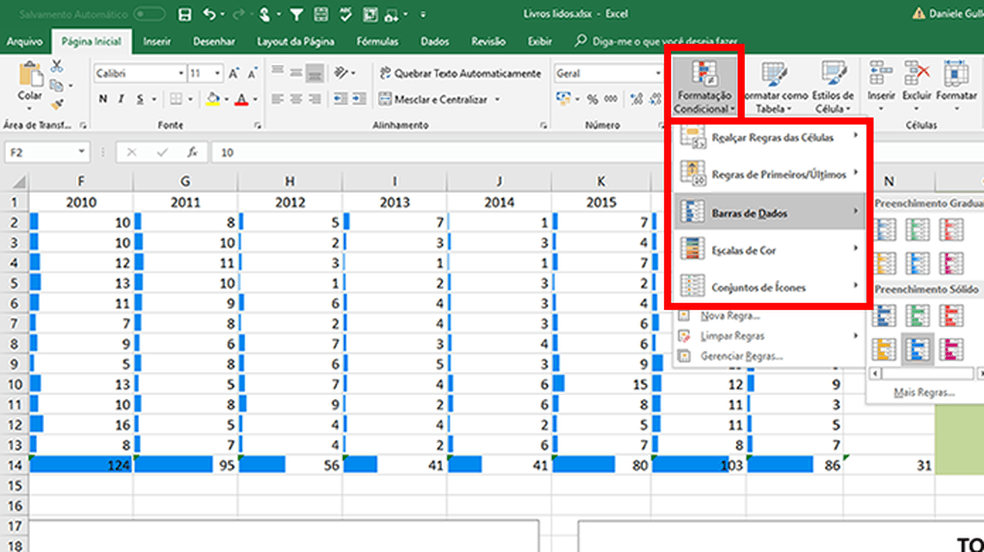Click Quebrar Texto Automaticamente button
Viewport: 984px width, 552px height.
[x=460, y=73]
